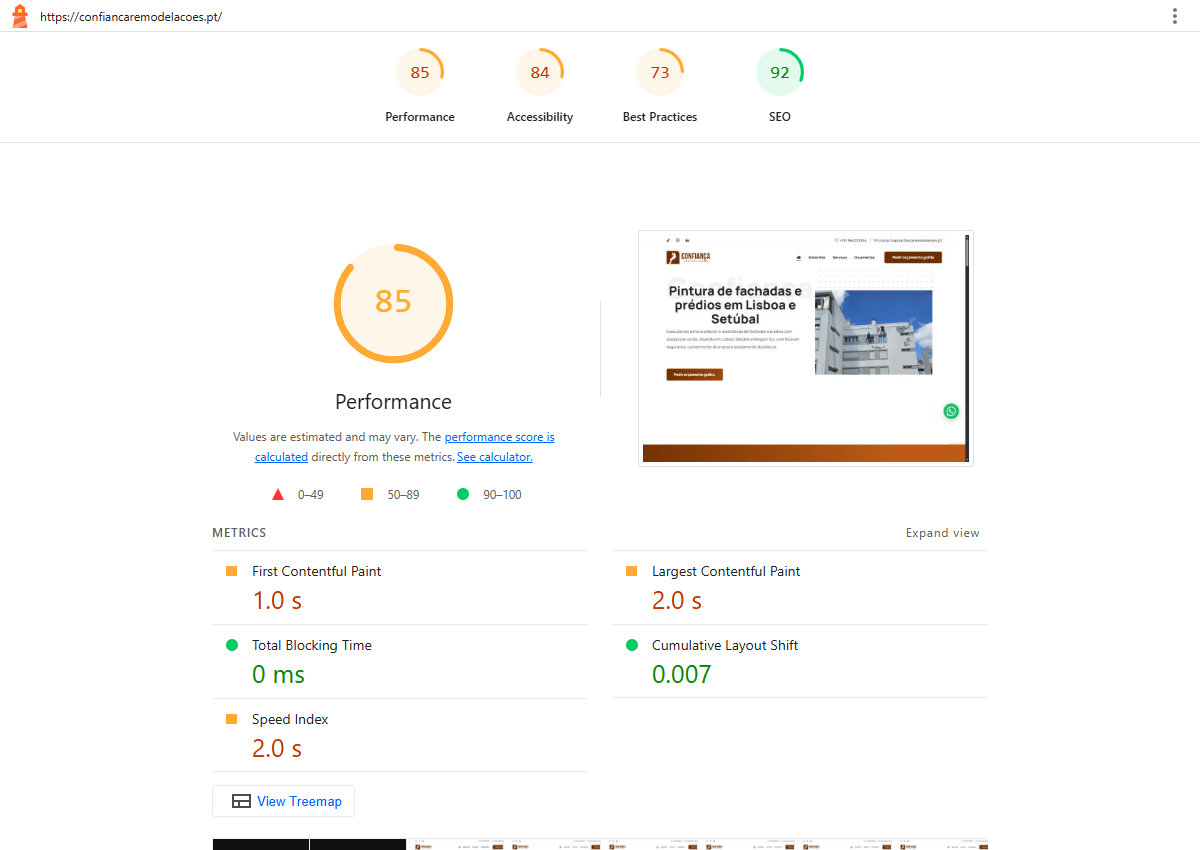Click the WhatsApp icon in the page screenshot
The image size is (1200, 850).
[x=951, y=411]
